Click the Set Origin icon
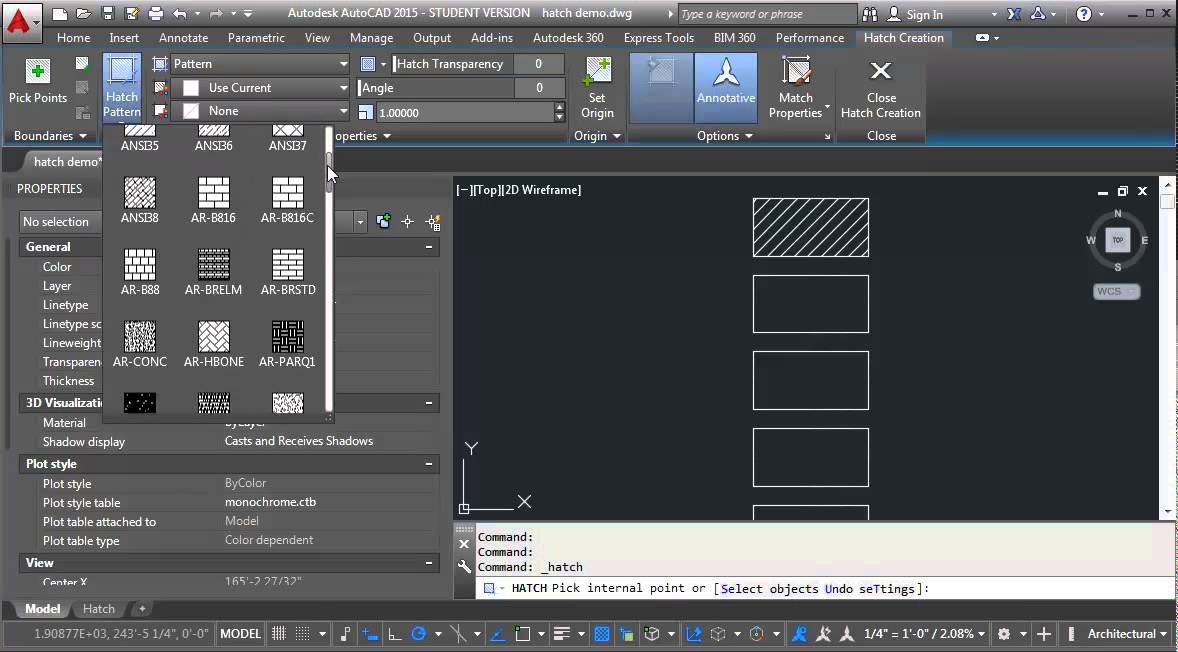 click(597, 71)
